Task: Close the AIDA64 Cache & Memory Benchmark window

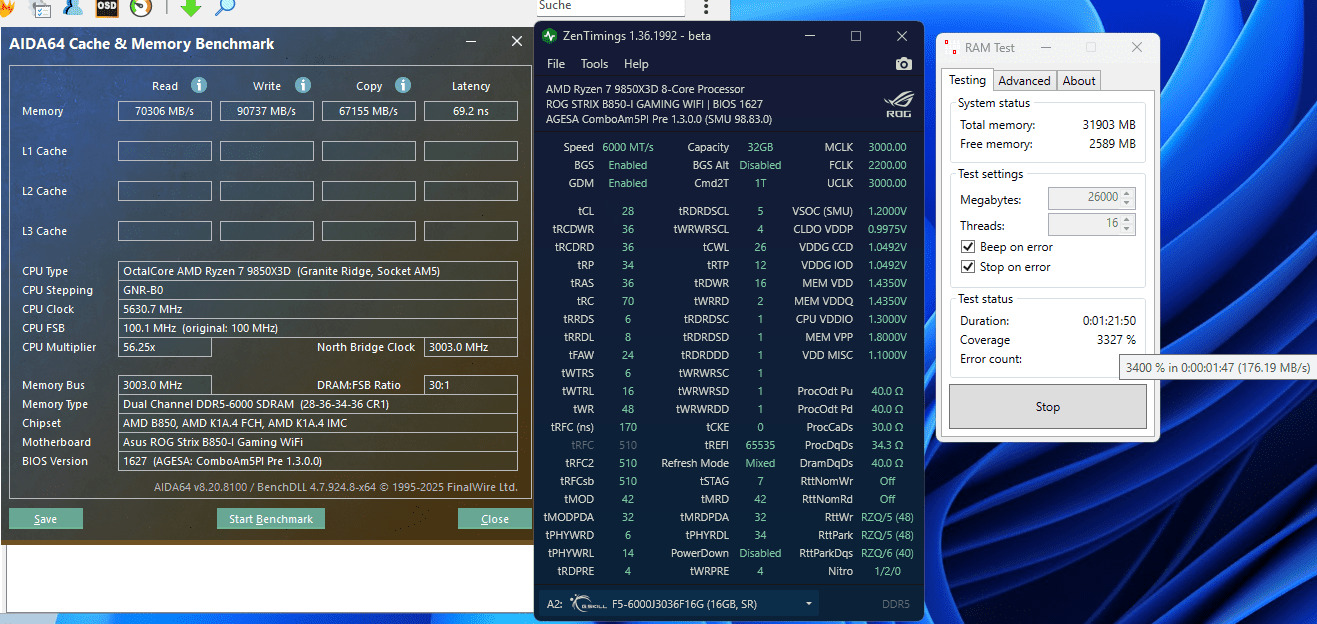Action: (517, 42)
